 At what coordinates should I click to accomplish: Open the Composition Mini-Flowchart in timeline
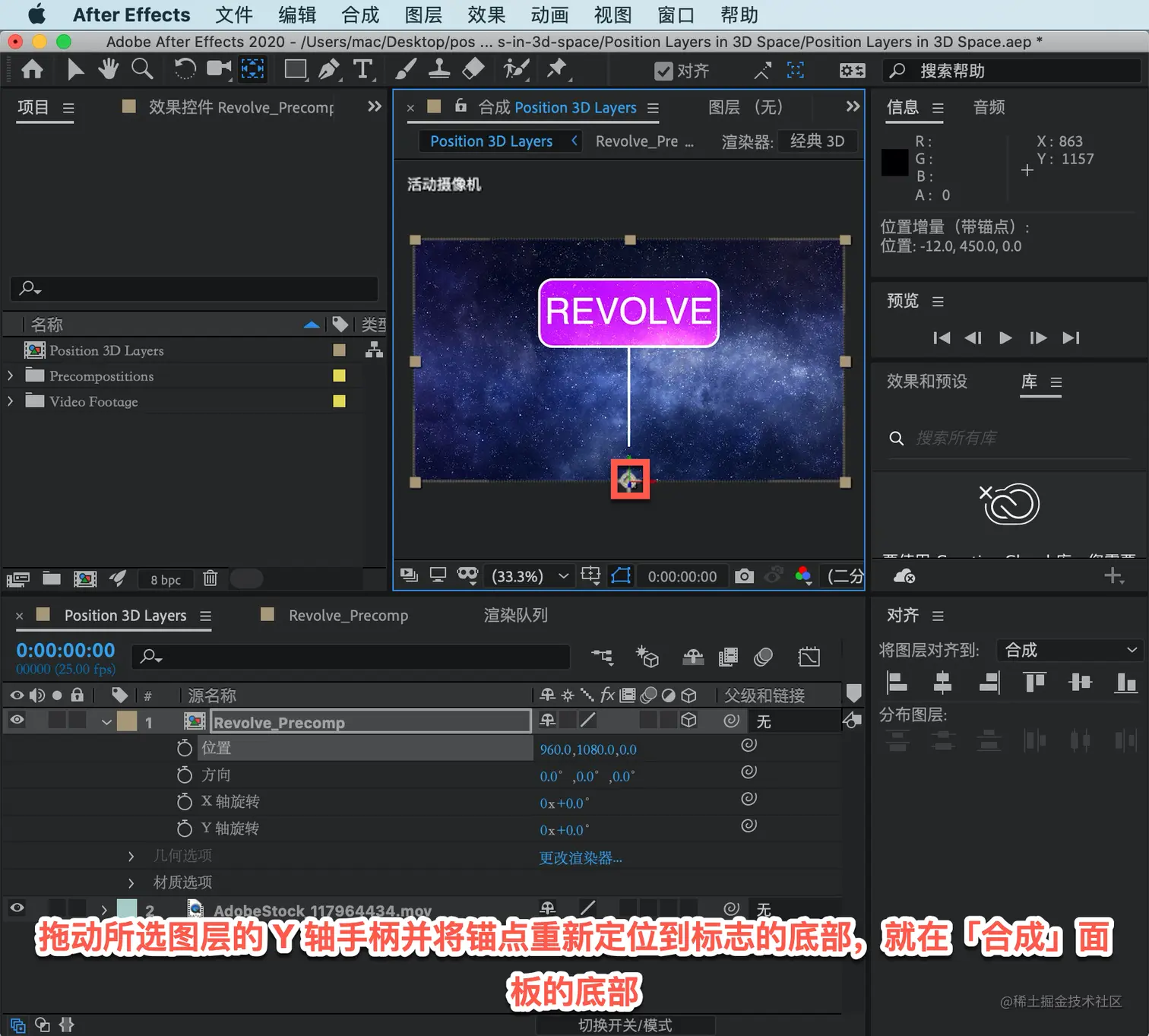603,657
